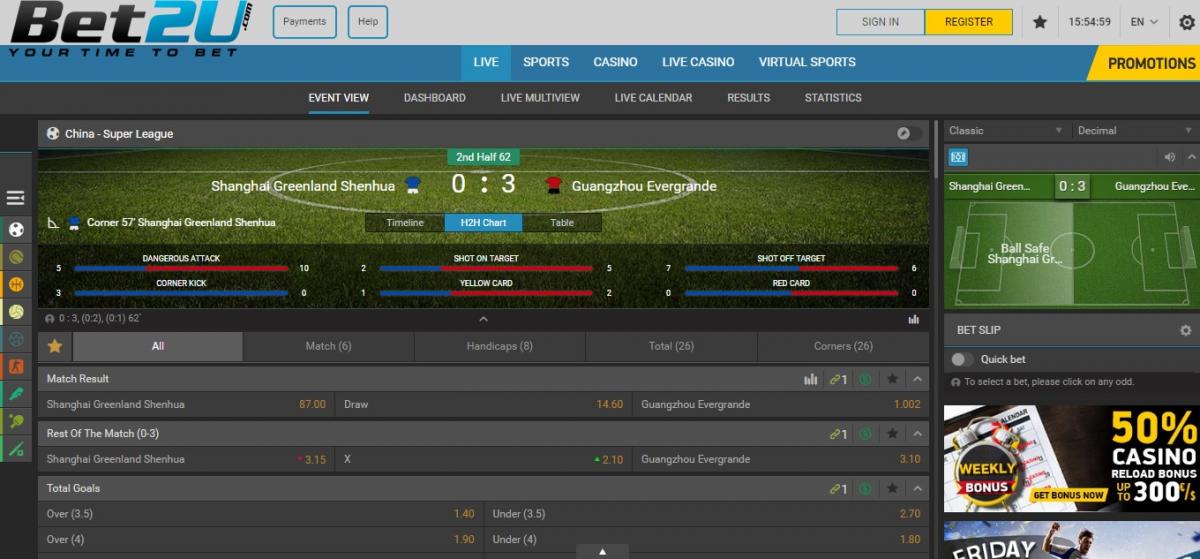
Task: Filter markets by Total (26)
Action: point(671,346)
